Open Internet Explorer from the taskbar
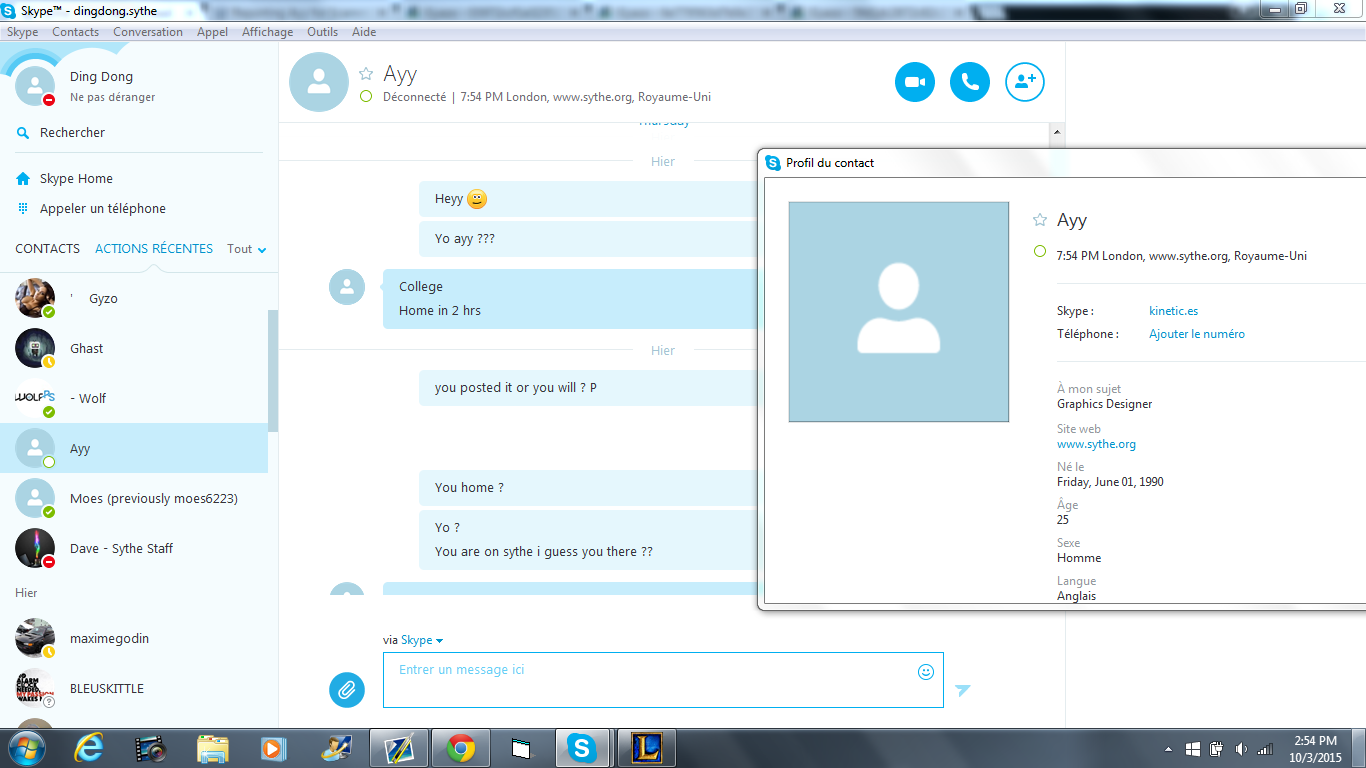This screenshot has height=768, width=1366. (89, 748)
